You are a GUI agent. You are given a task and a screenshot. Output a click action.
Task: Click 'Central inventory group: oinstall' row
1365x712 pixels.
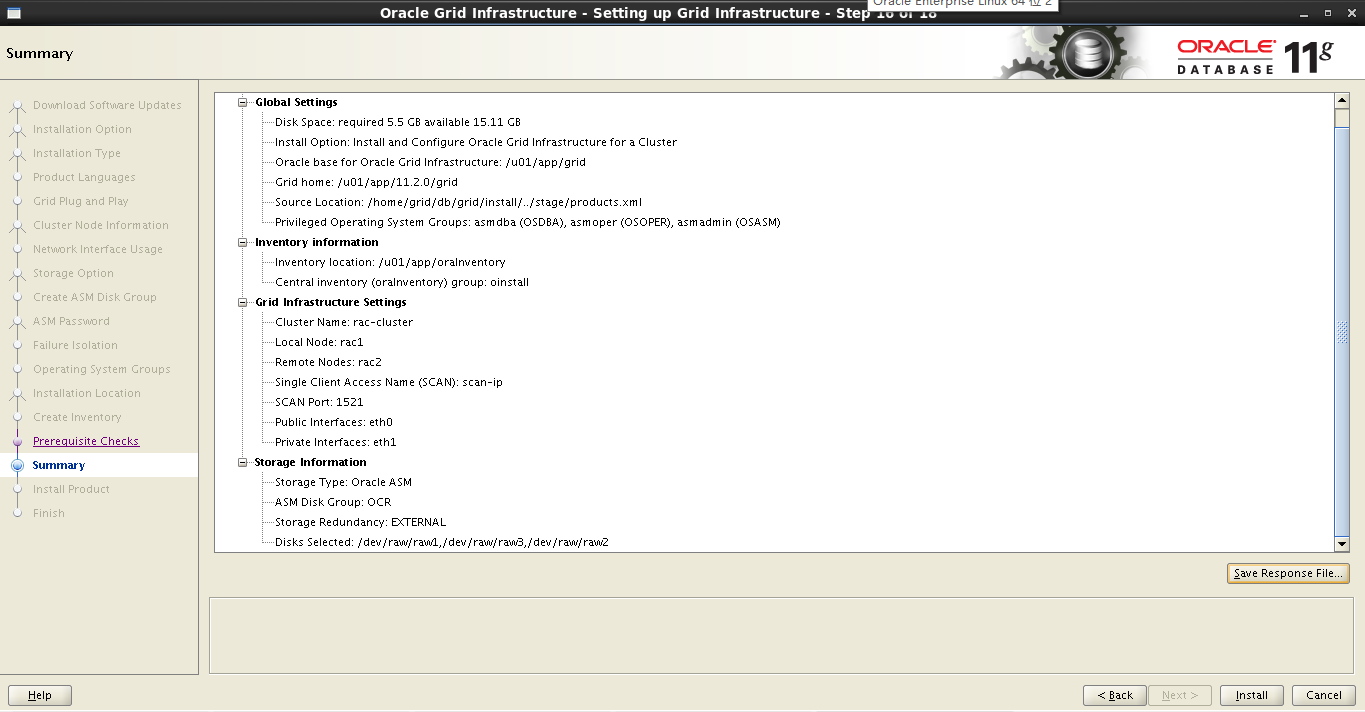coord(402,282)
